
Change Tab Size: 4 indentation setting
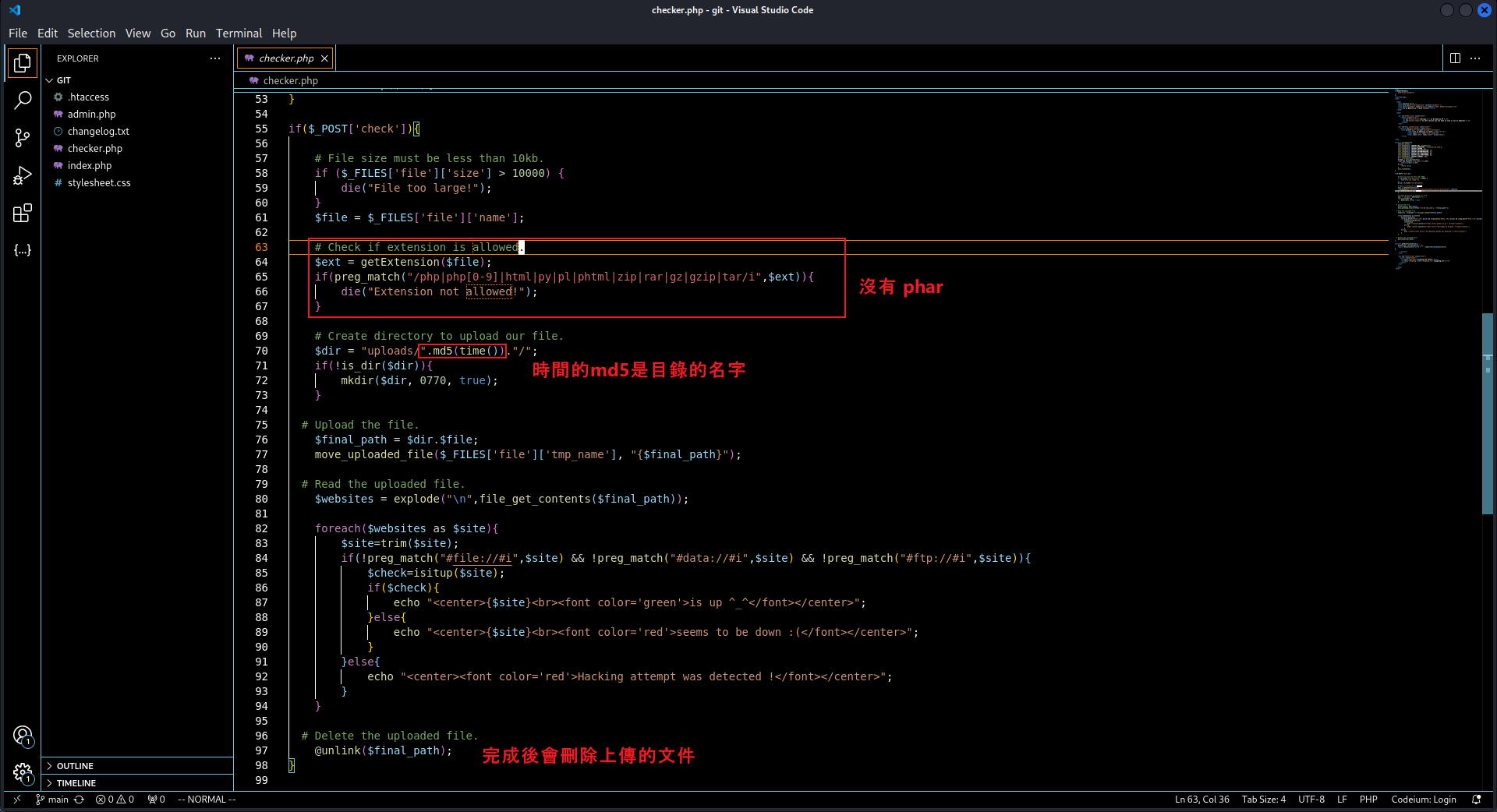[1263, 800]
